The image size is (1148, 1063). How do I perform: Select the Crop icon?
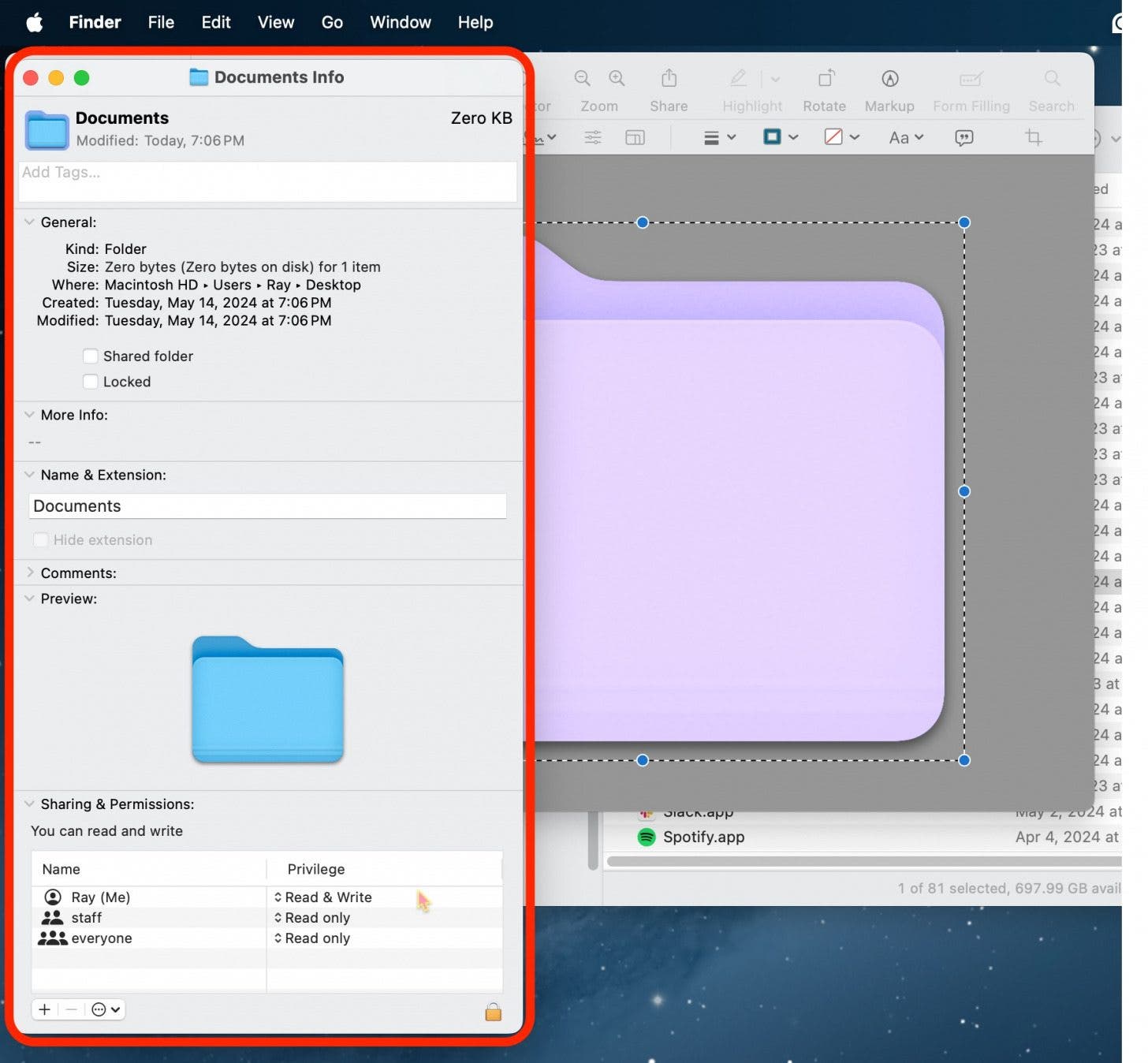[1034, 137]
